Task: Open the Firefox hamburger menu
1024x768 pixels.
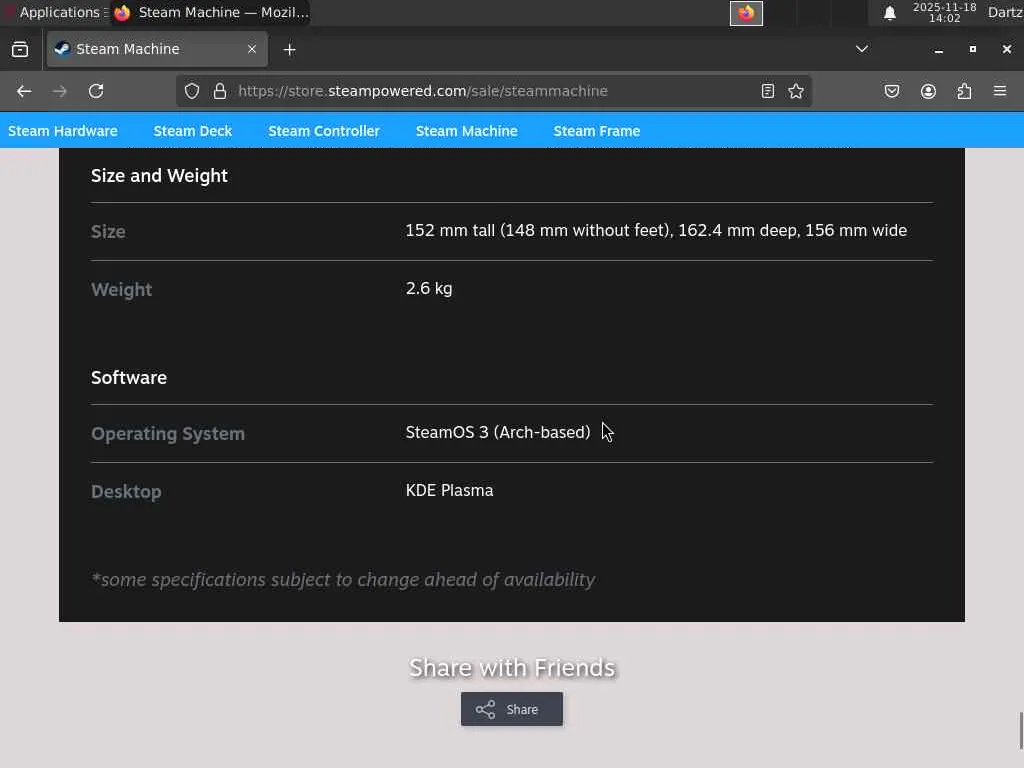Action: (x=1000, y=91)
